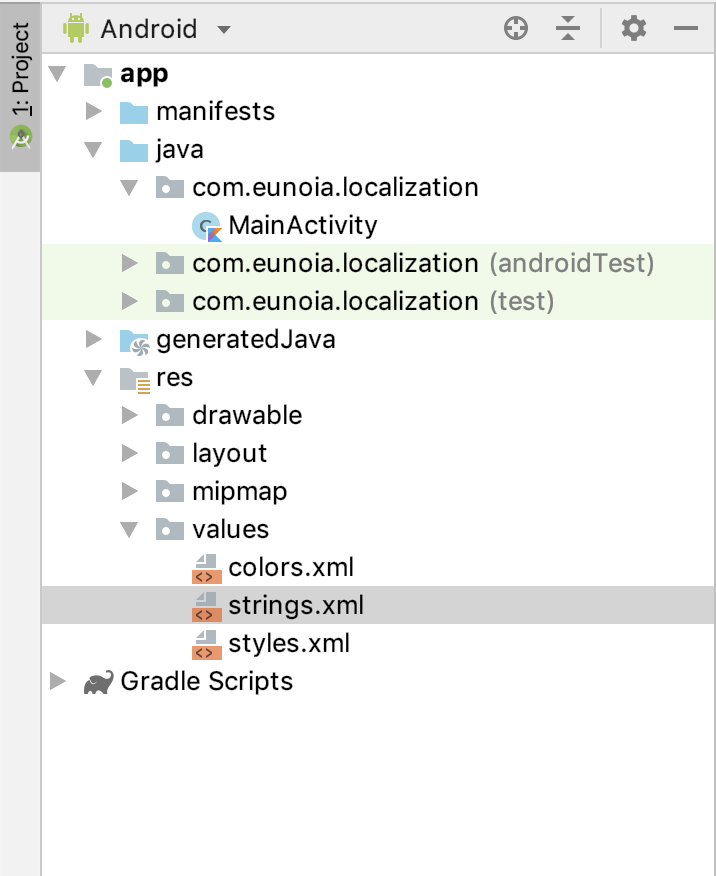Expand the (test) package
716x876 pixels.
[130, 301]
